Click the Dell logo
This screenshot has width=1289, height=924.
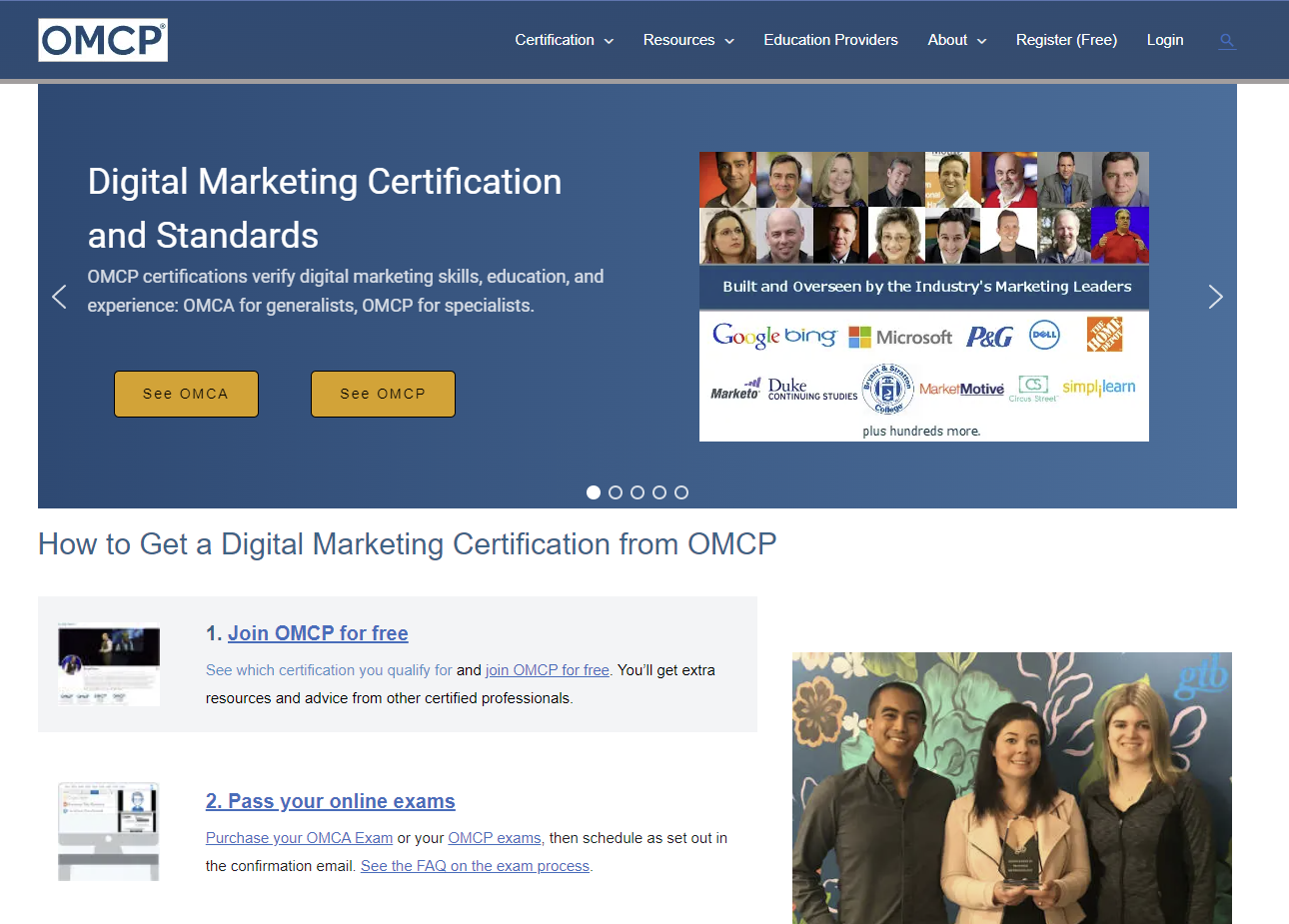point(1043,336)
